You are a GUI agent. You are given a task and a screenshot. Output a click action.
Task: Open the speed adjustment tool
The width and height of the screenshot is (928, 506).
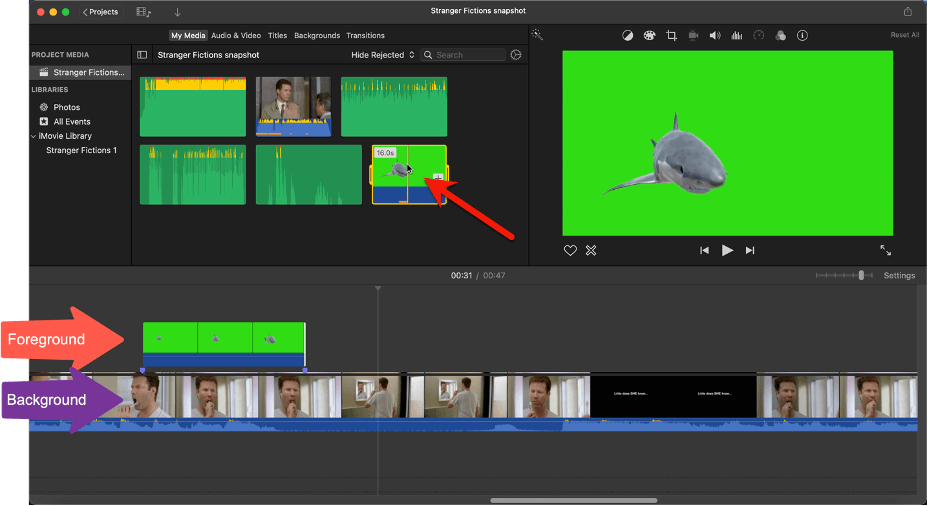click(759, 36)
